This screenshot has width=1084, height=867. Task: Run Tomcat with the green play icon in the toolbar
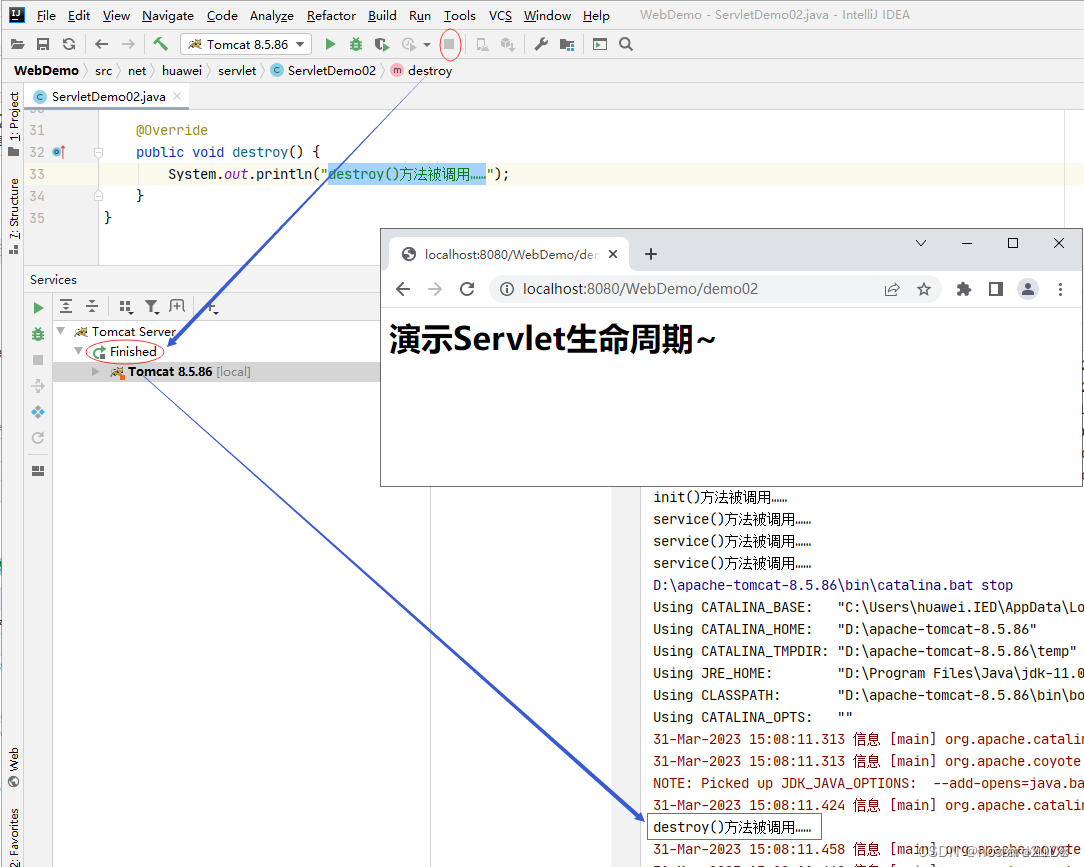pos(330,44)
